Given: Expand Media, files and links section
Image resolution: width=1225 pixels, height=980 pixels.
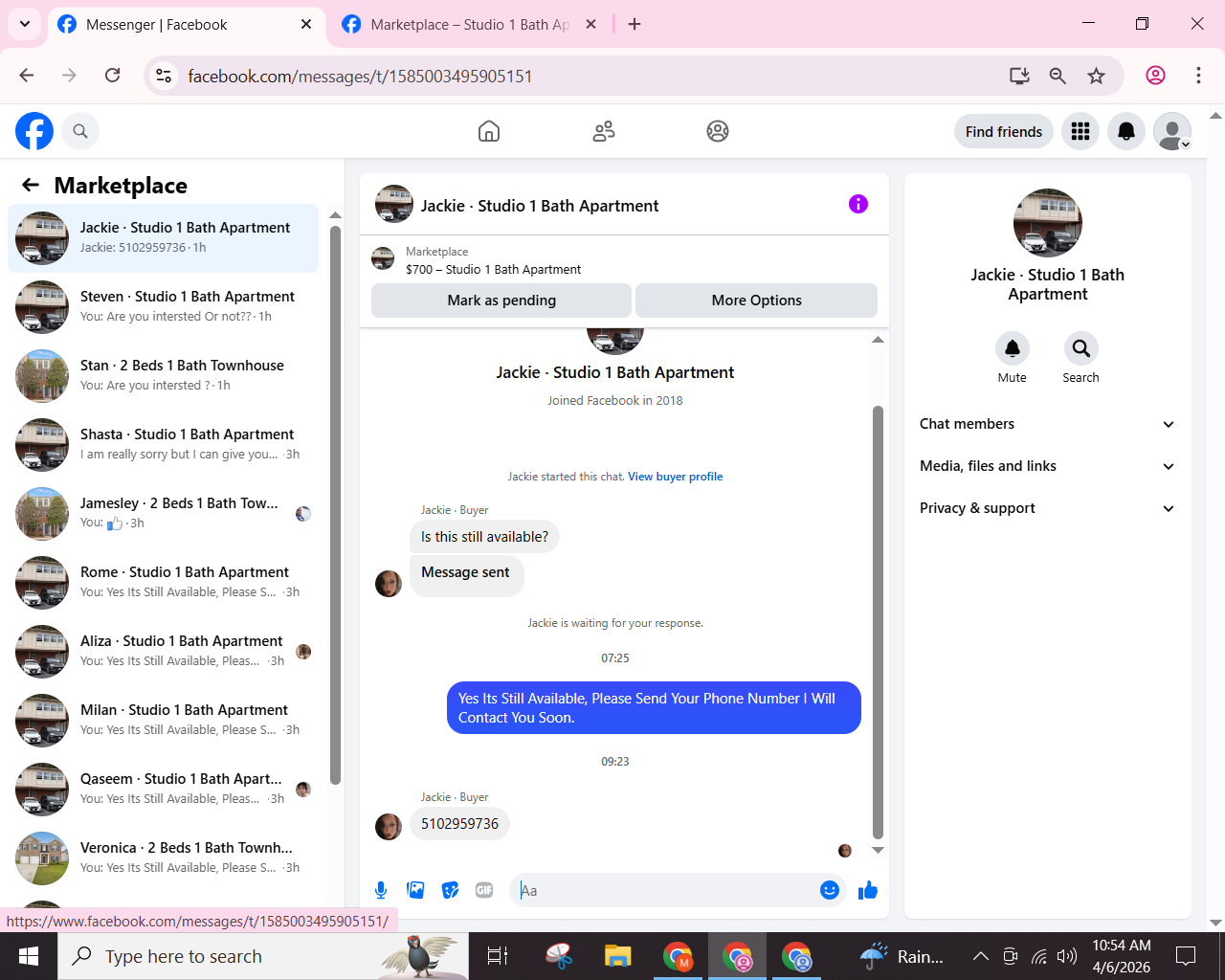Looking at the screenshot, I should 1048,466.
